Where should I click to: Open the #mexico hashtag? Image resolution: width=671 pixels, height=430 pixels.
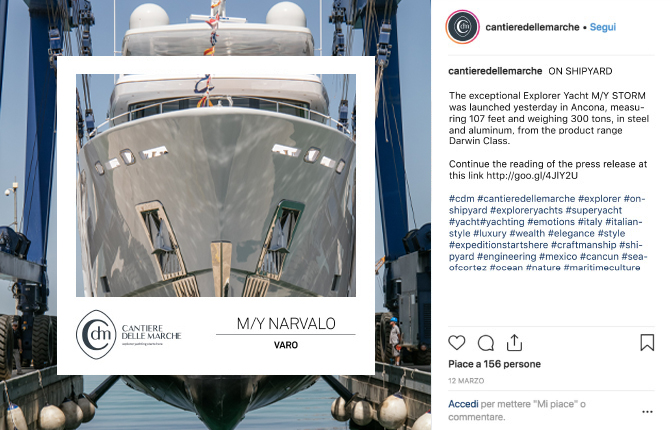point(558,256)
